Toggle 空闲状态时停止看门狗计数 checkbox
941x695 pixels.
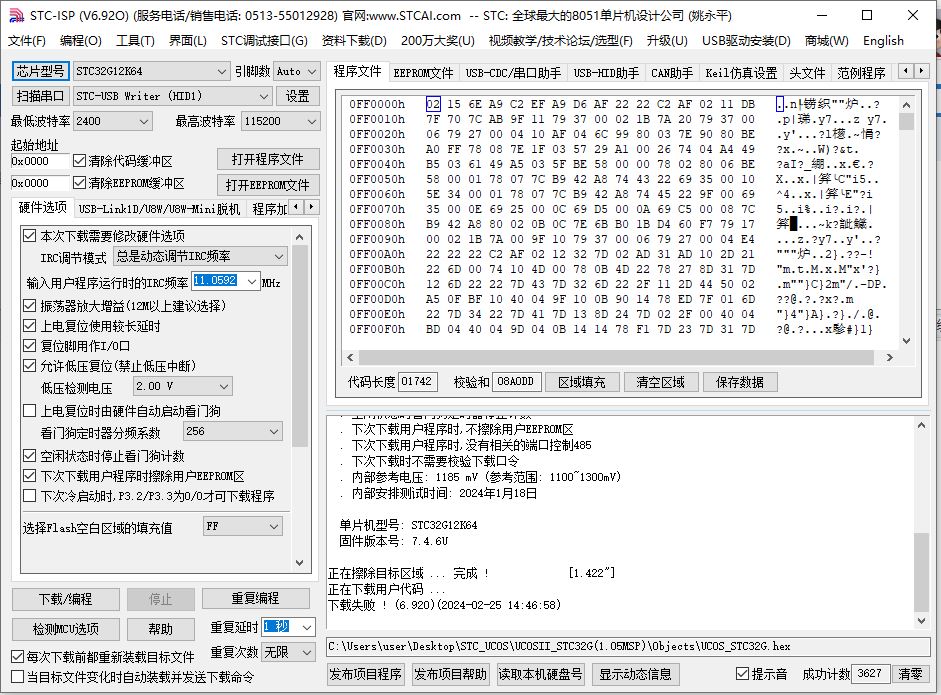[x=29, y=456]
